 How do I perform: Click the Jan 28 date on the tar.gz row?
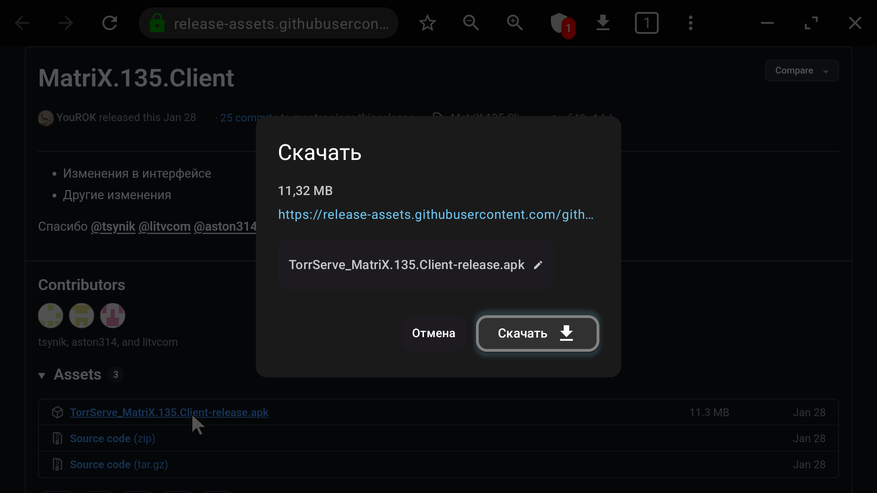(809, 464)
